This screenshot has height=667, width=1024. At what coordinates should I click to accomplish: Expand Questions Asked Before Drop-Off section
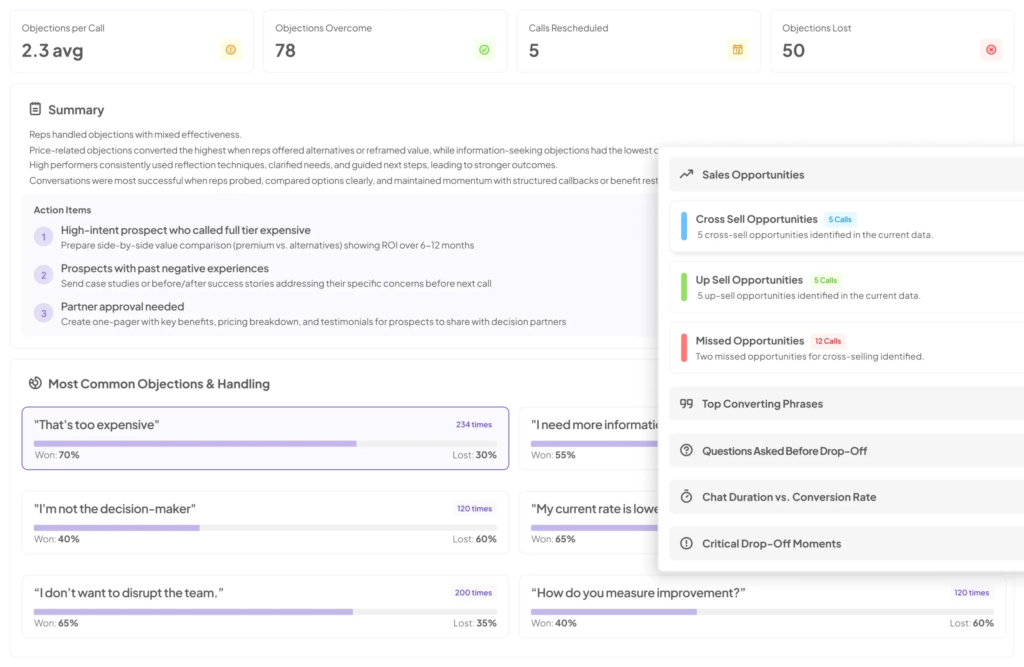[x=846, y=451]
